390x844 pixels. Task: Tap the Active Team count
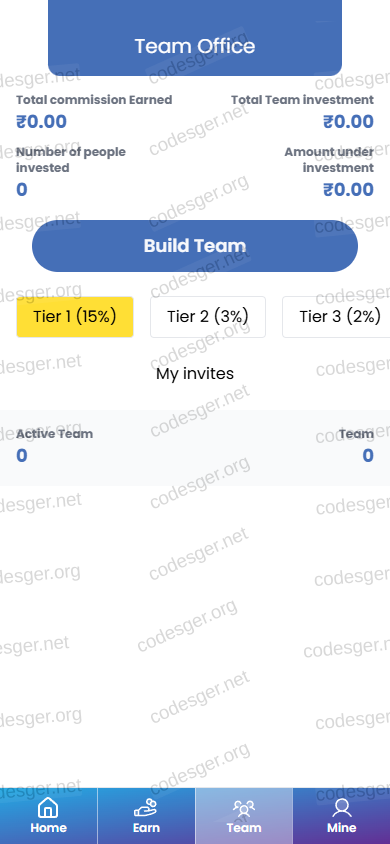[22, 456]
